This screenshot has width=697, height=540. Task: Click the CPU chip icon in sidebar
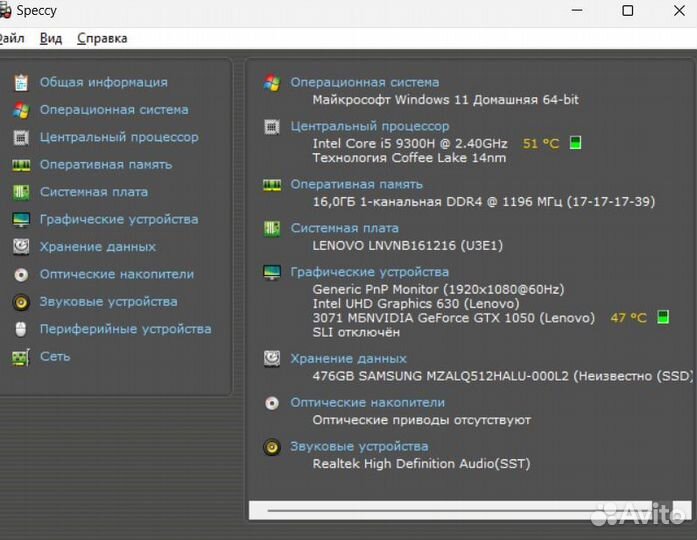click(x=21, y=137)
